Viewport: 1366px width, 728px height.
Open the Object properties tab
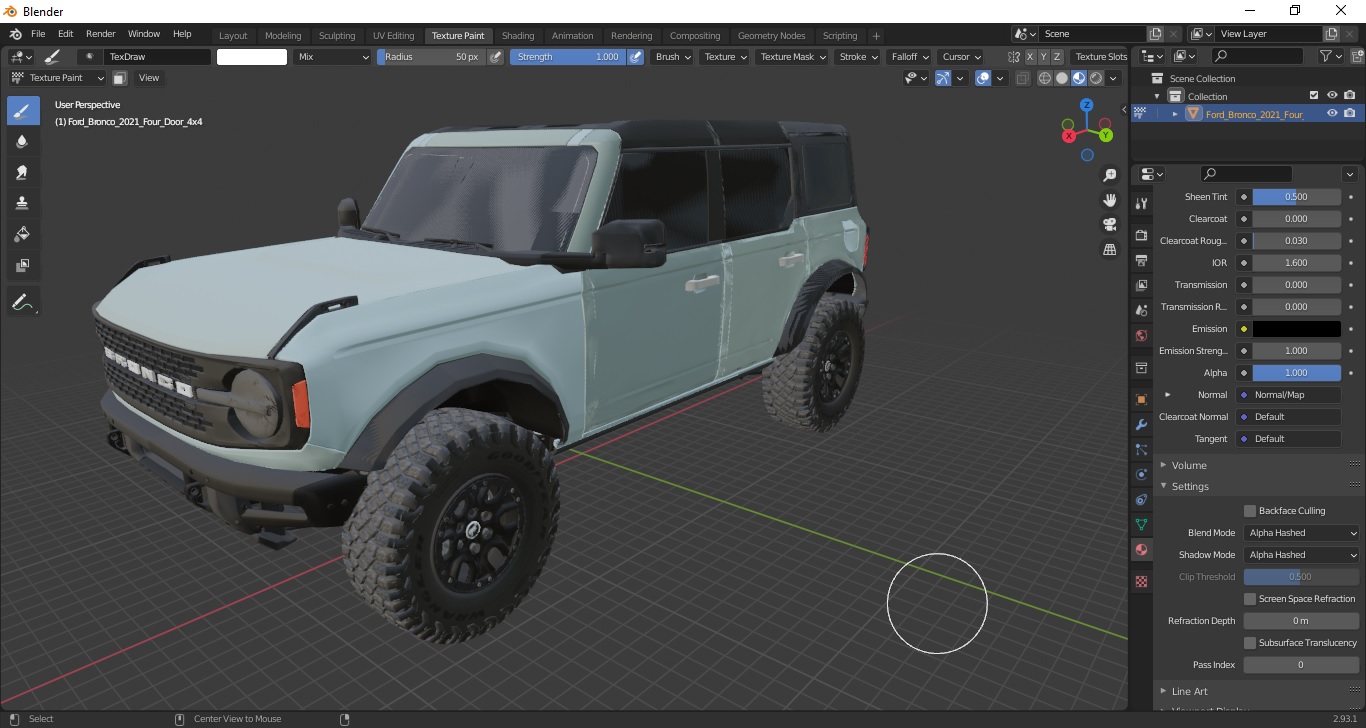(1141, 399)
